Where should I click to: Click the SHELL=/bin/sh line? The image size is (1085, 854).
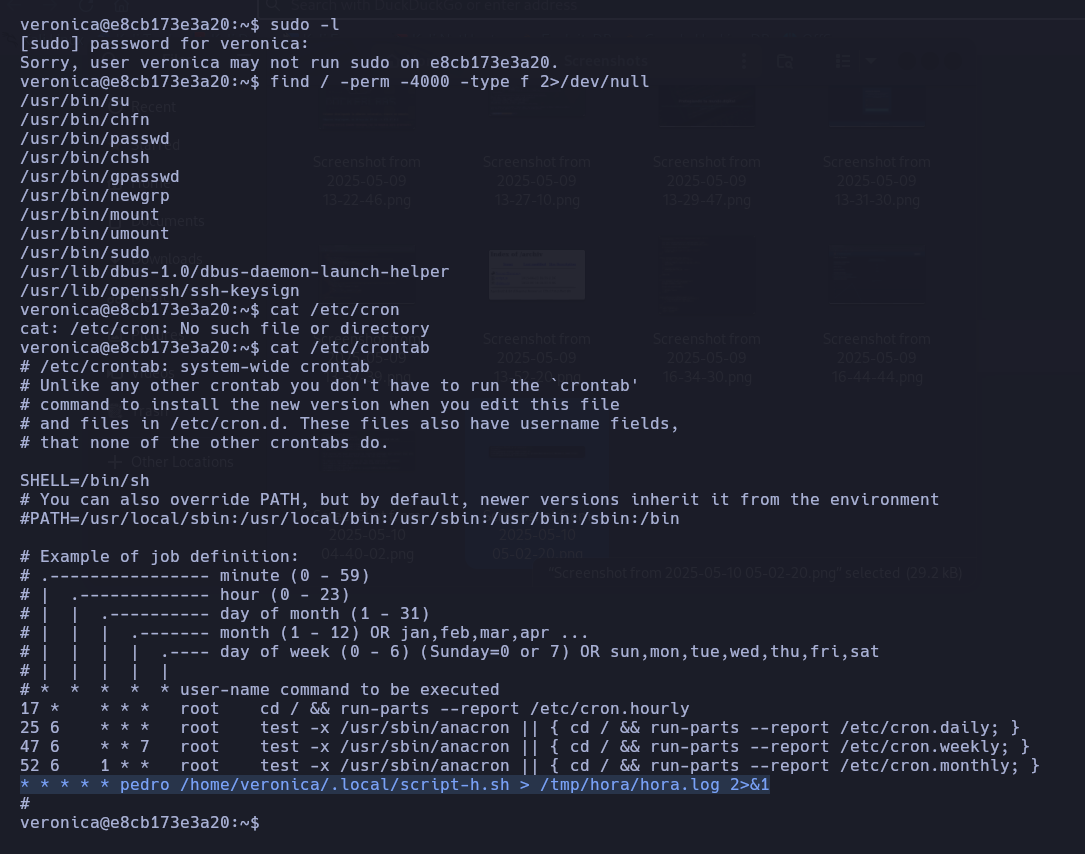click(84, 480)
